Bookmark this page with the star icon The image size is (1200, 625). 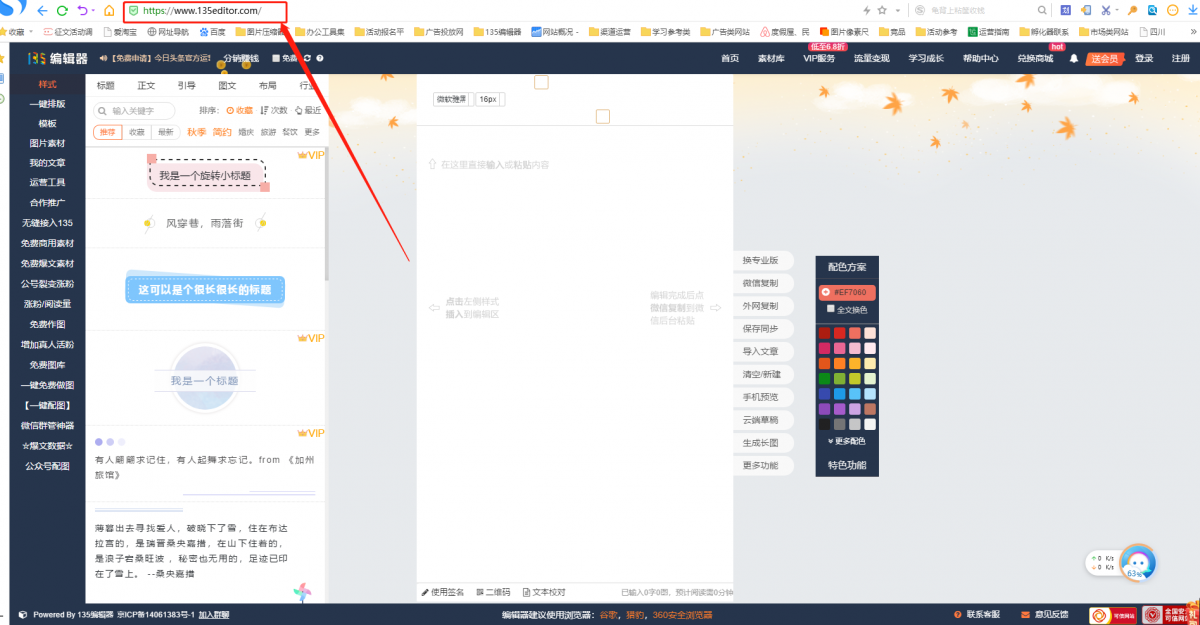coord(882,10)
